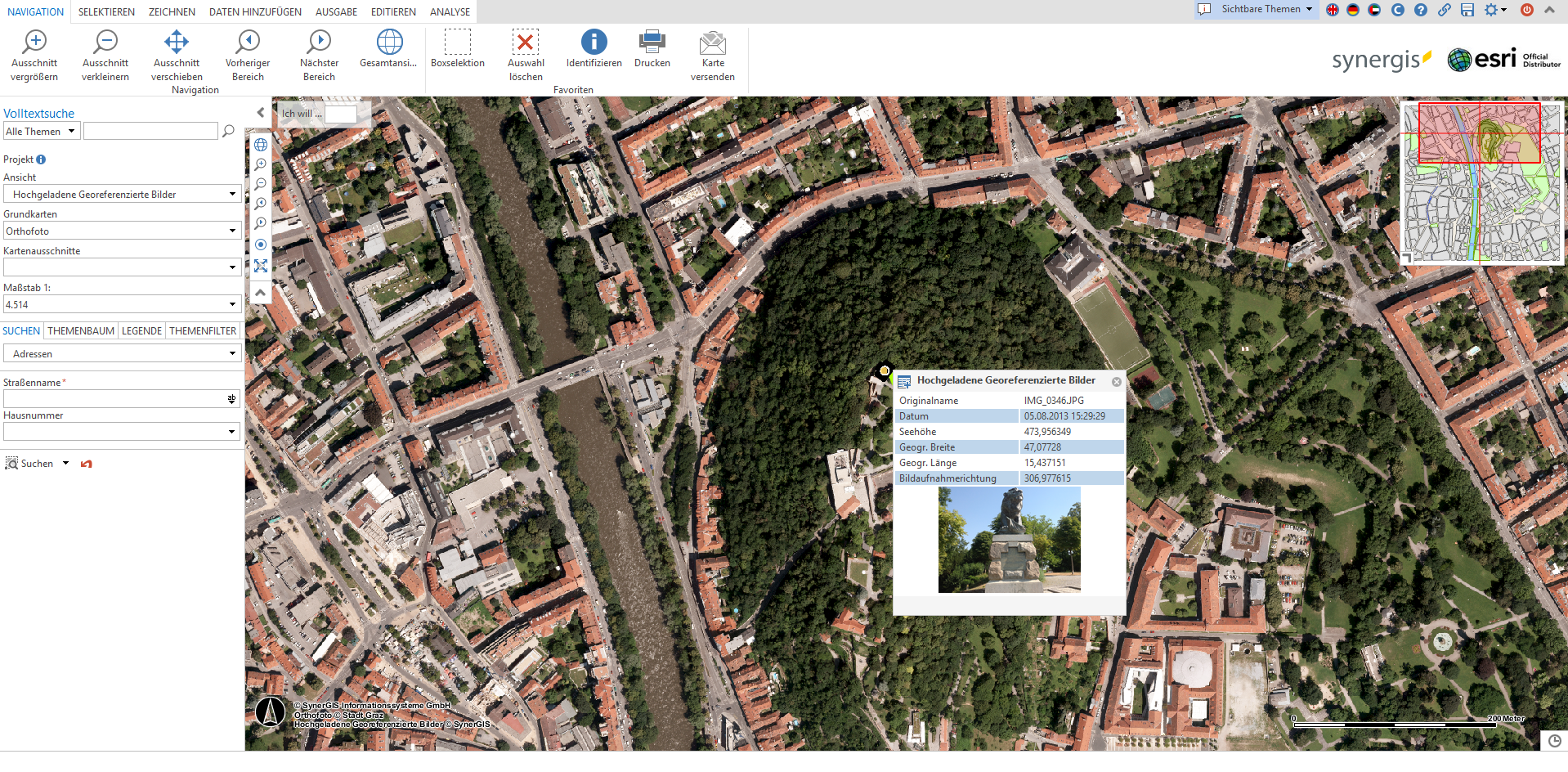1568x772 pixels.
Task: Switch to the THEMENBAUM tab
Action: coord(80,330)
